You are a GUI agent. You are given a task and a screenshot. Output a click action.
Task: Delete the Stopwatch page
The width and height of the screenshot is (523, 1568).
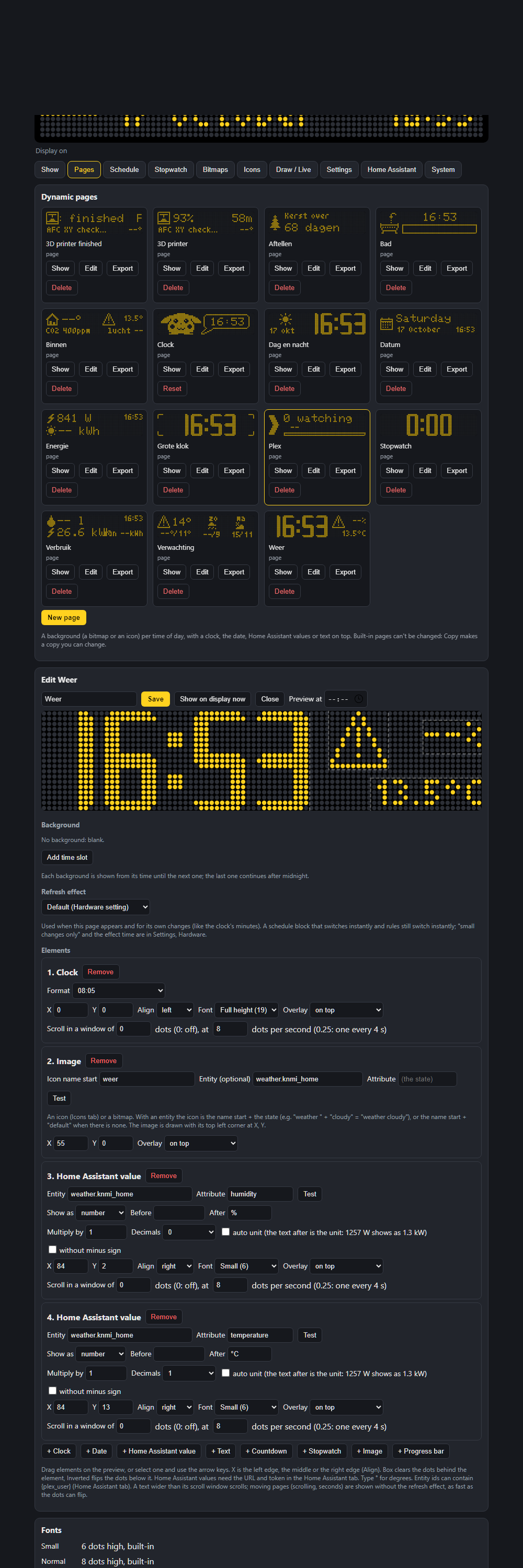[x=396, y=490]
